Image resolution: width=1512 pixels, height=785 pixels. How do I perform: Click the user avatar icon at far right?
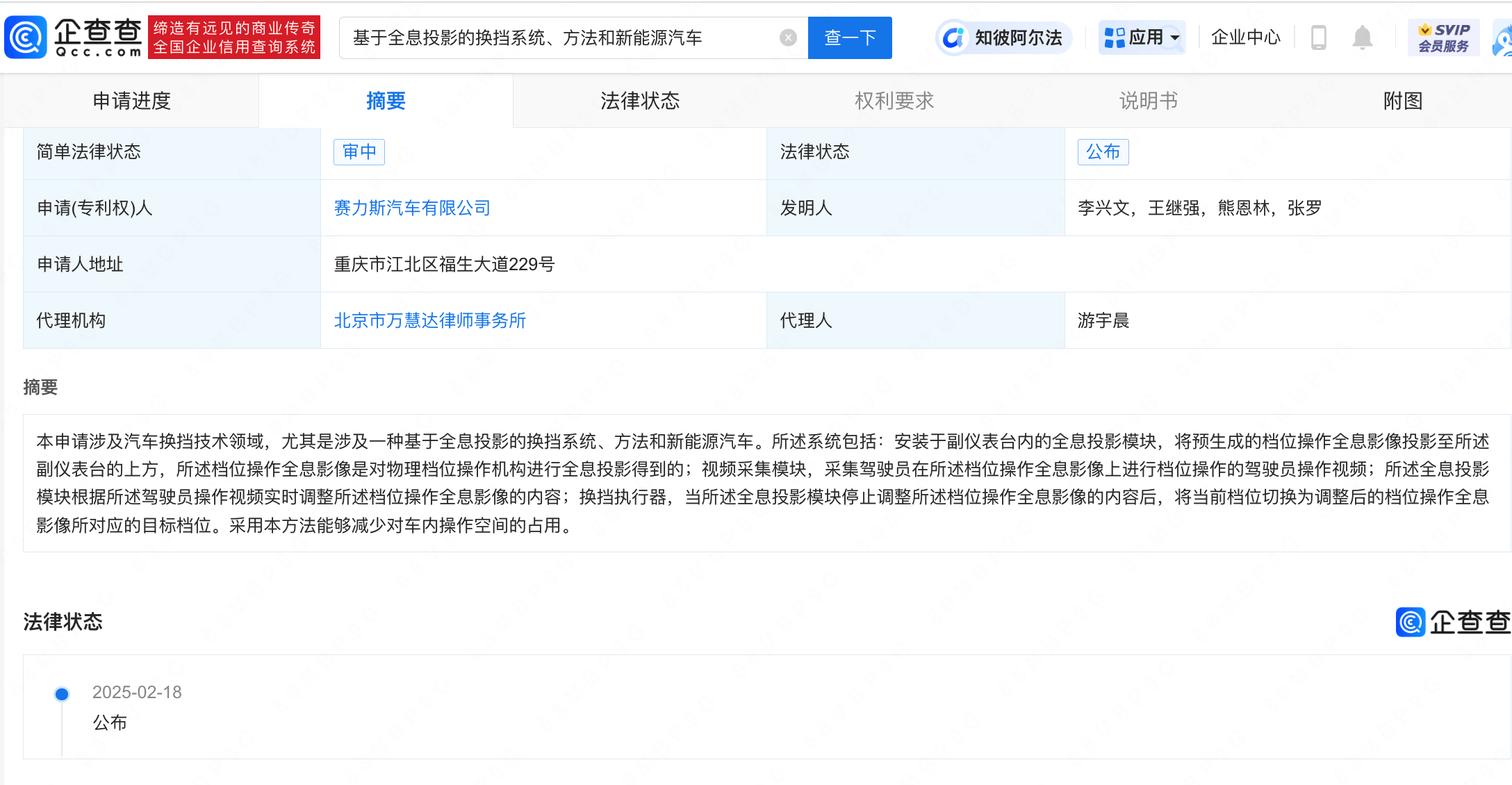(1502, 39)
